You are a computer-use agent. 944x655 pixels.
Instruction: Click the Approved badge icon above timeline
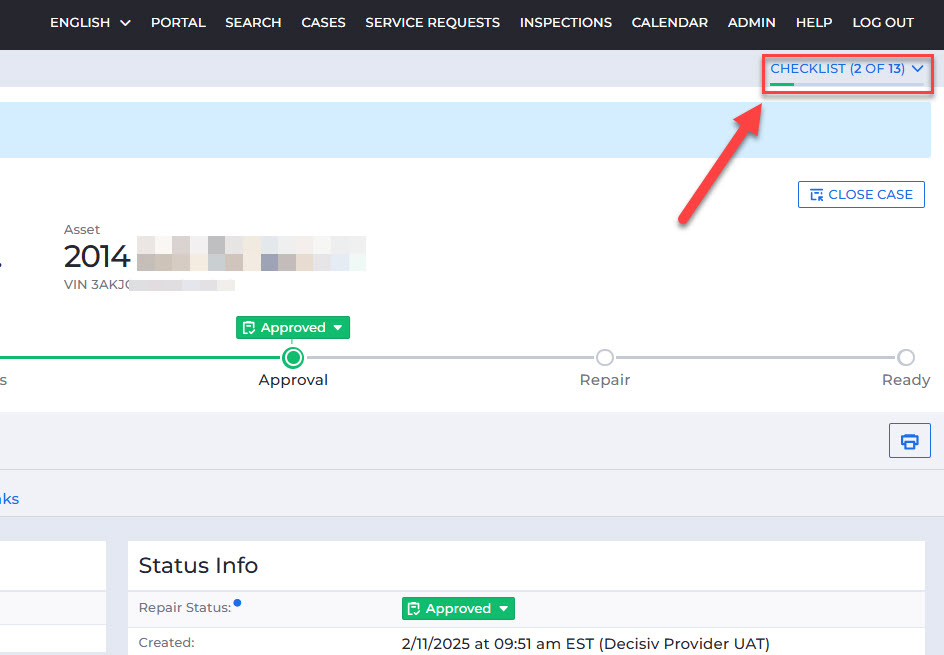[x=249, y=328]
